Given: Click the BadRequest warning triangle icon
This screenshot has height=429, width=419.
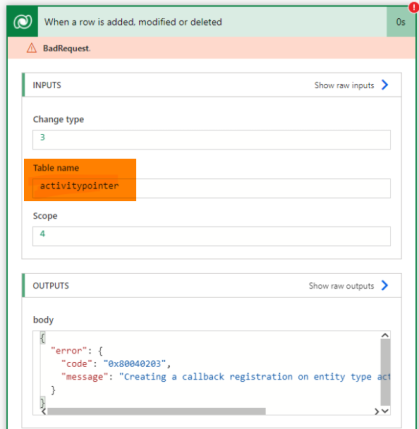Looking at the screenshot, I should (32, 48).
